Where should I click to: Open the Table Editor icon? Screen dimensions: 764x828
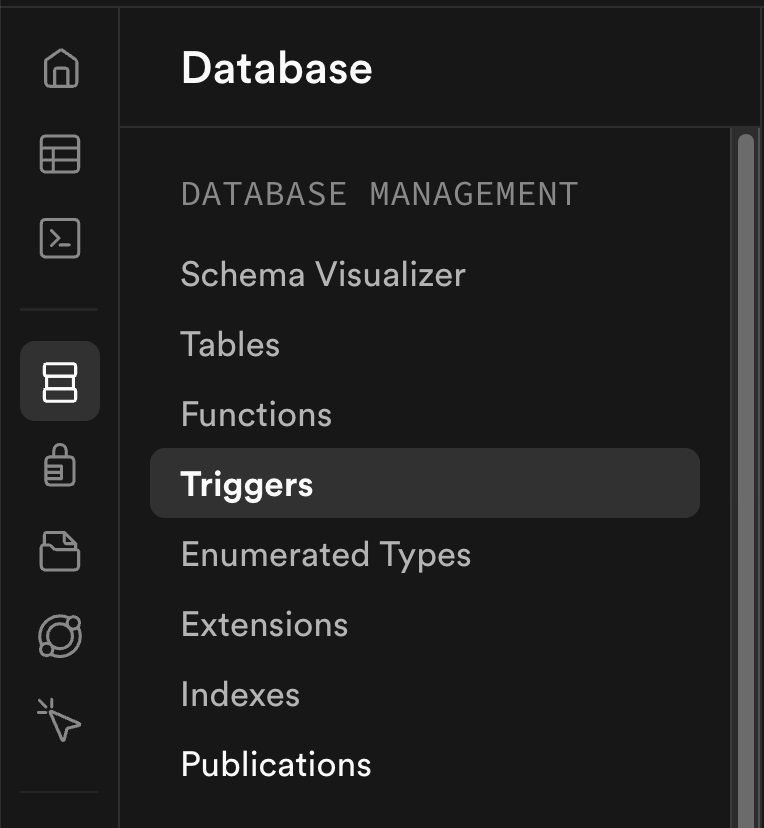[x=60, y=154]
